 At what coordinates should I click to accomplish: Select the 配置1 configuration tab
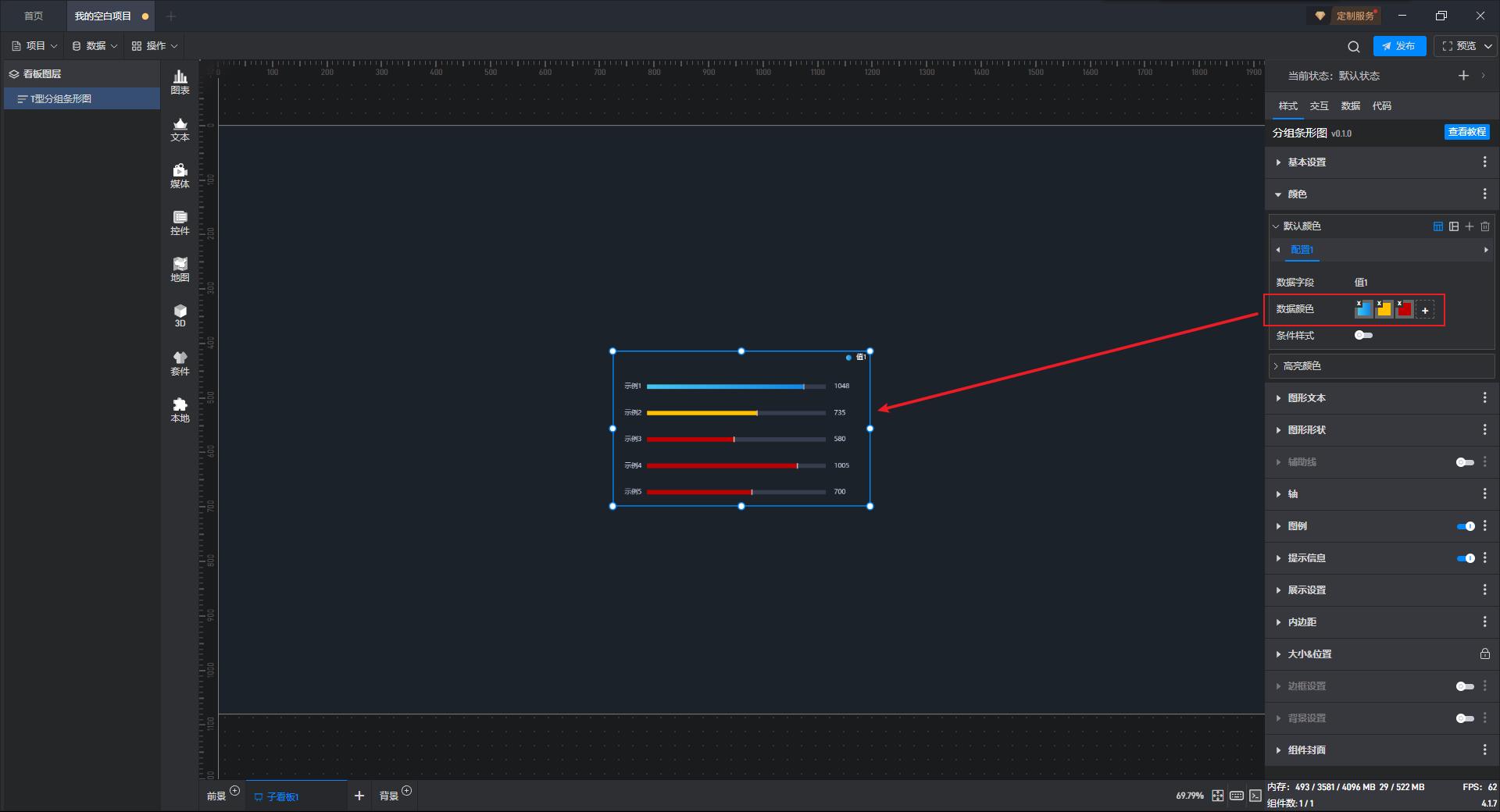(x=1302, y=250)
